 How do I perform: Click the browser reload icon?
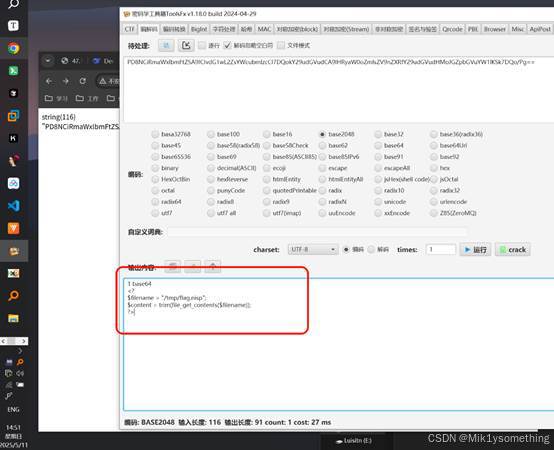[83, 81]
